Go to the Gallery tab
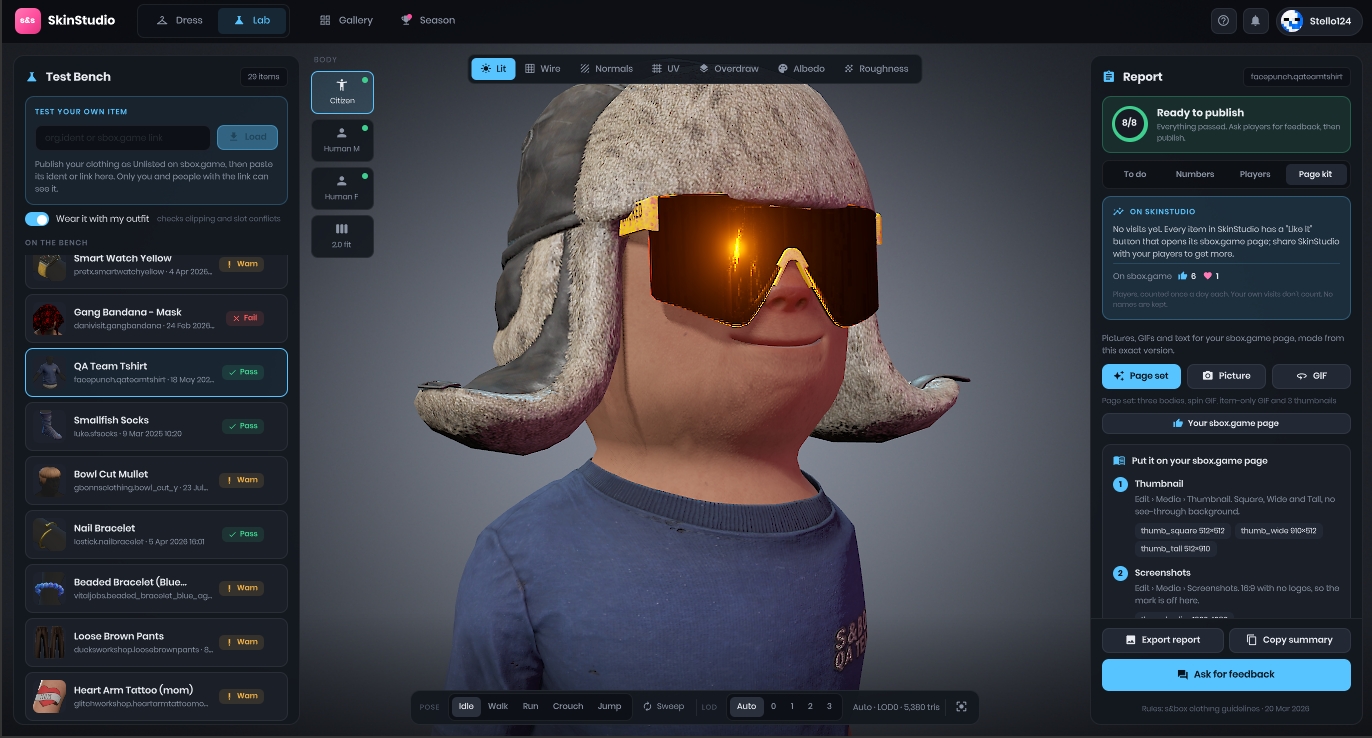Image resolution: width=1372 pixels, height=738 pixels. (x=346, y=20)
